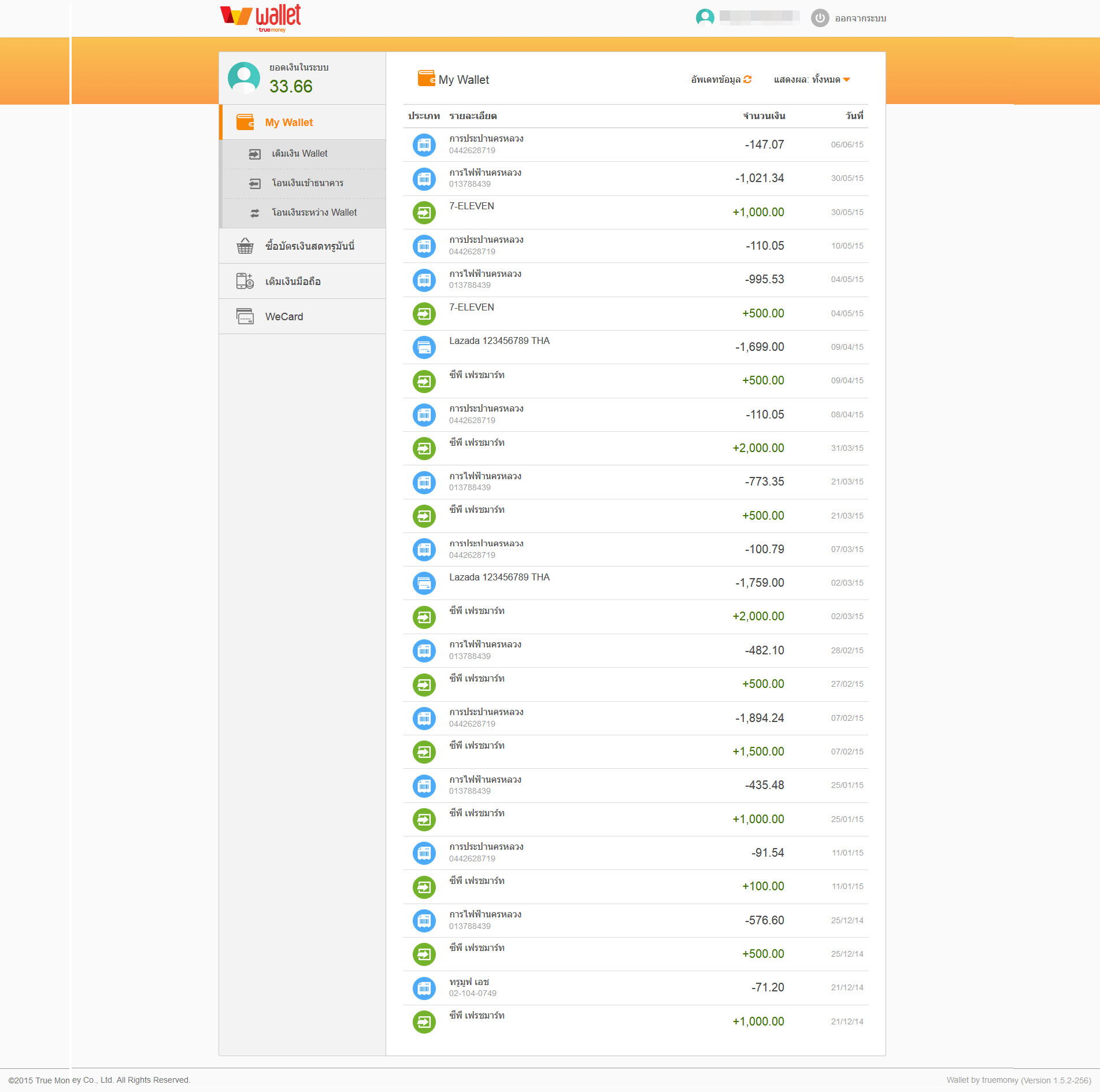The image size is (1100, 1092).
Task: Click card icon for Lazada -1,699.00
Action: 424,347
